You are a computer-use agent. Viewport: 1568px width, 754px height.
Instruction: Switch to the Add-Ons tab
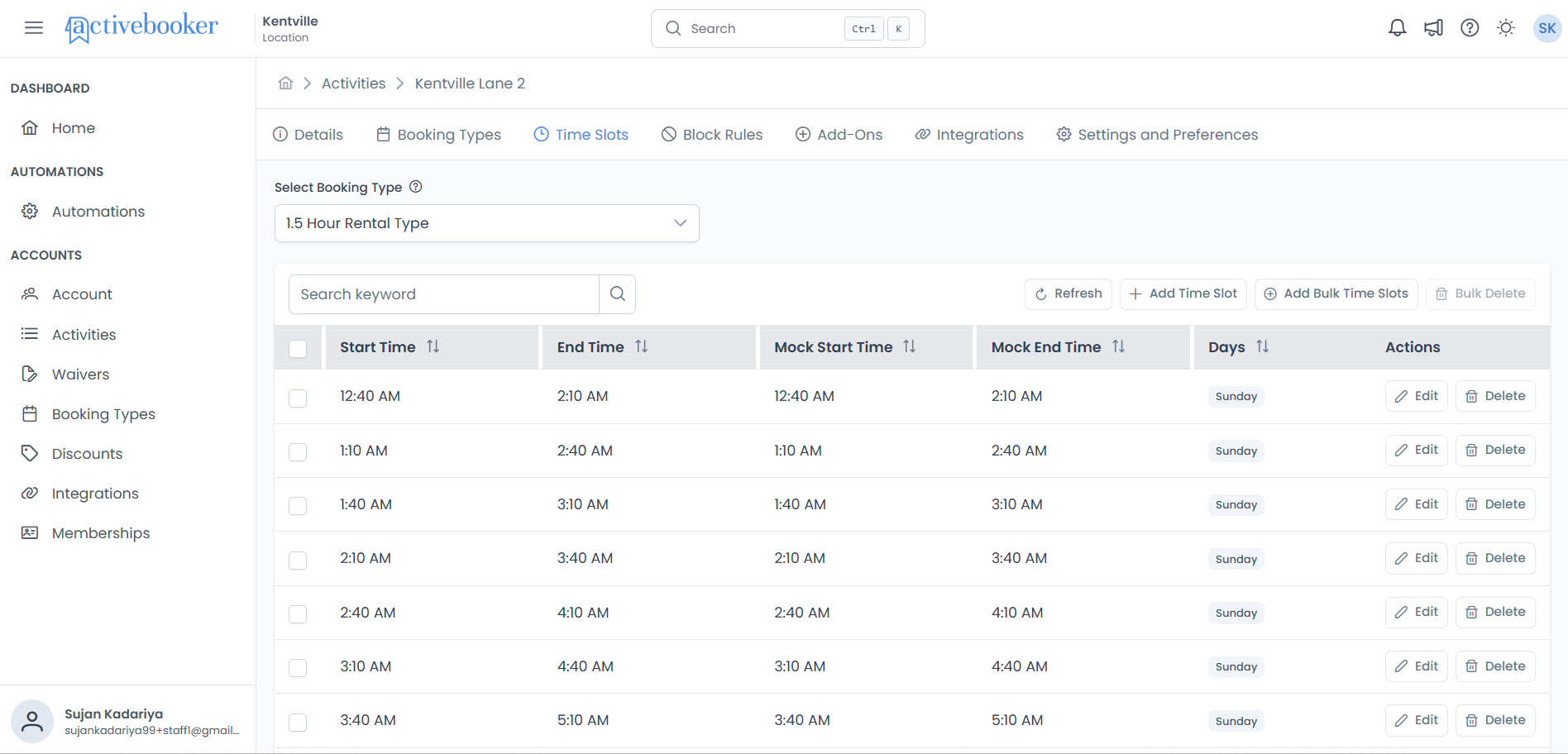(839, 135)
